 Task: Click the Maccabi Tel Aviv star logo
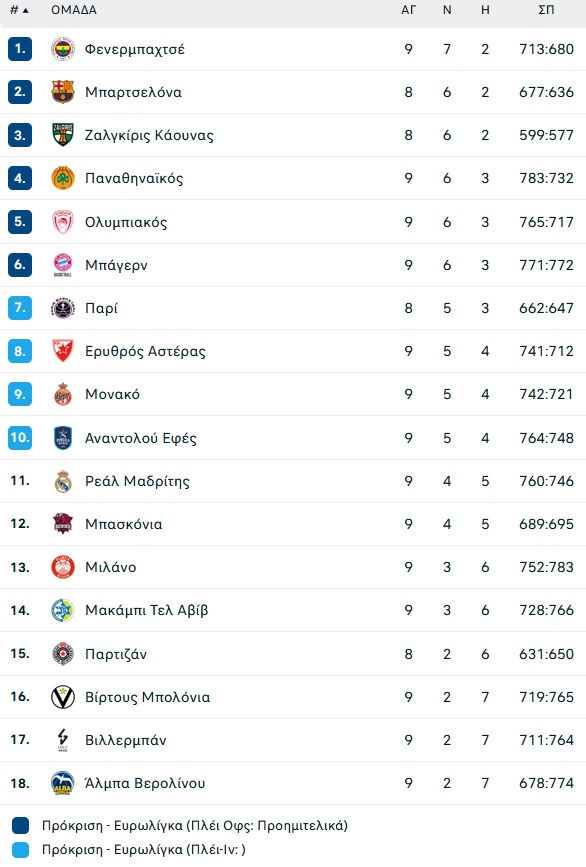coord(62,610)
